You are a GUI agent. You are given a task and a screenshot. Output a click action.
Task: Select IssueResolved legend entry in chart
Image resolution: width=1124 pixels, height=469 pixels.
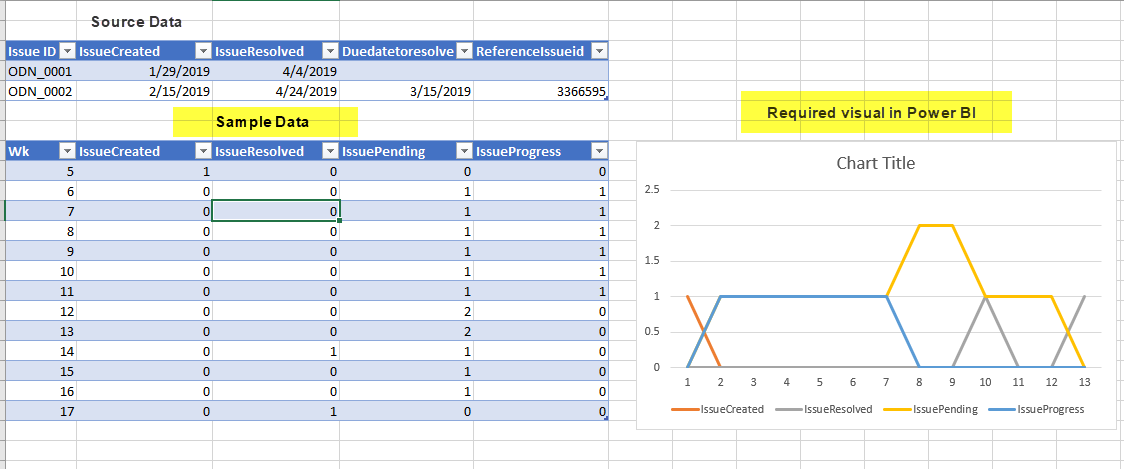tap(825, 409)
